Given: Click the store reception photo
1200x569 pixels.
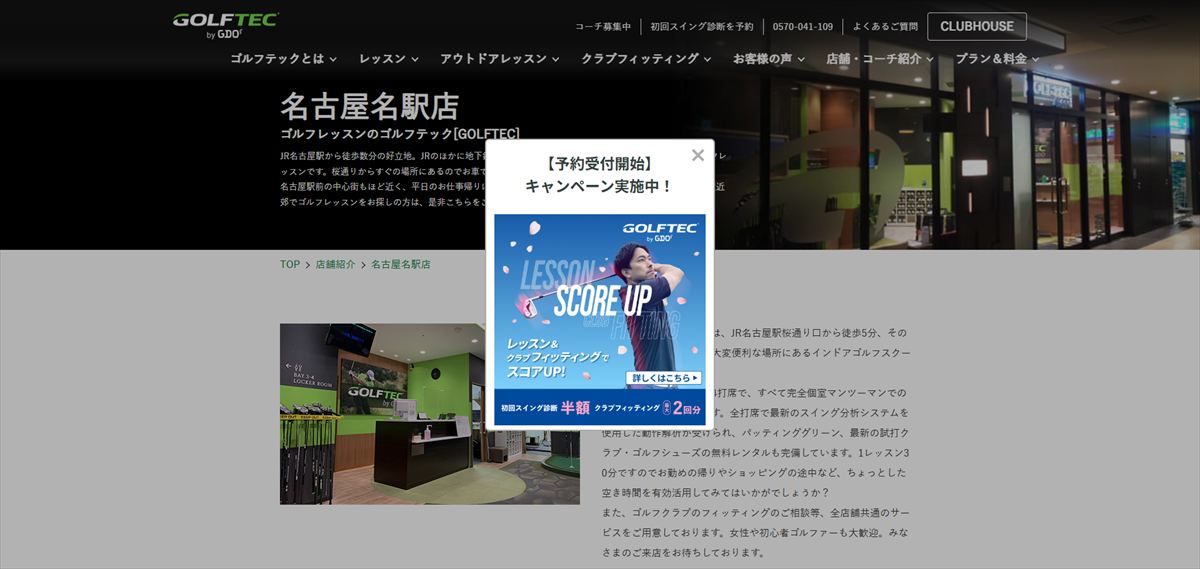Looking at the screenshot, I should click(430, 413).
